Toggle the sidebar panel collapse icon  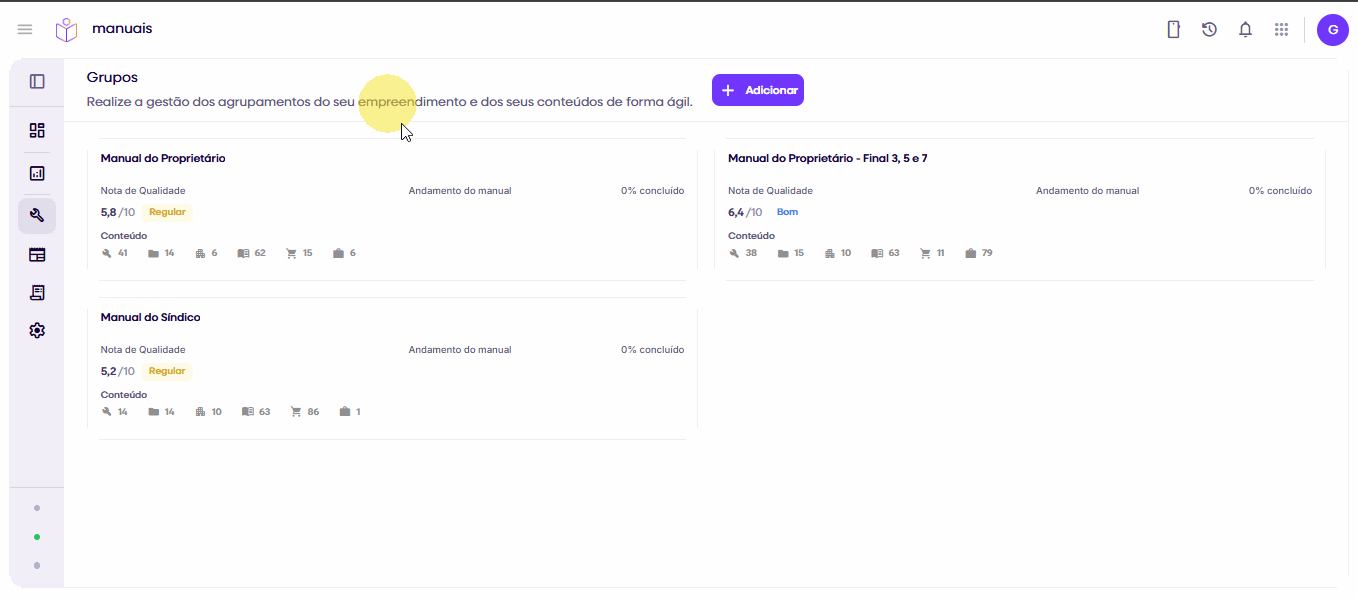37,82
